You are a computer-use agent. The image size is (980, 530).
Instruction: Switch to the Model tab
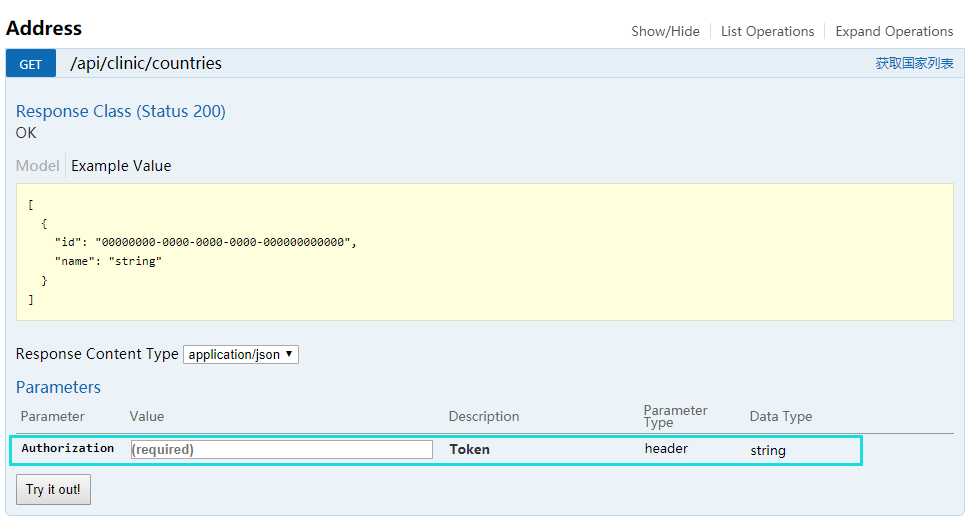[38, 166]
